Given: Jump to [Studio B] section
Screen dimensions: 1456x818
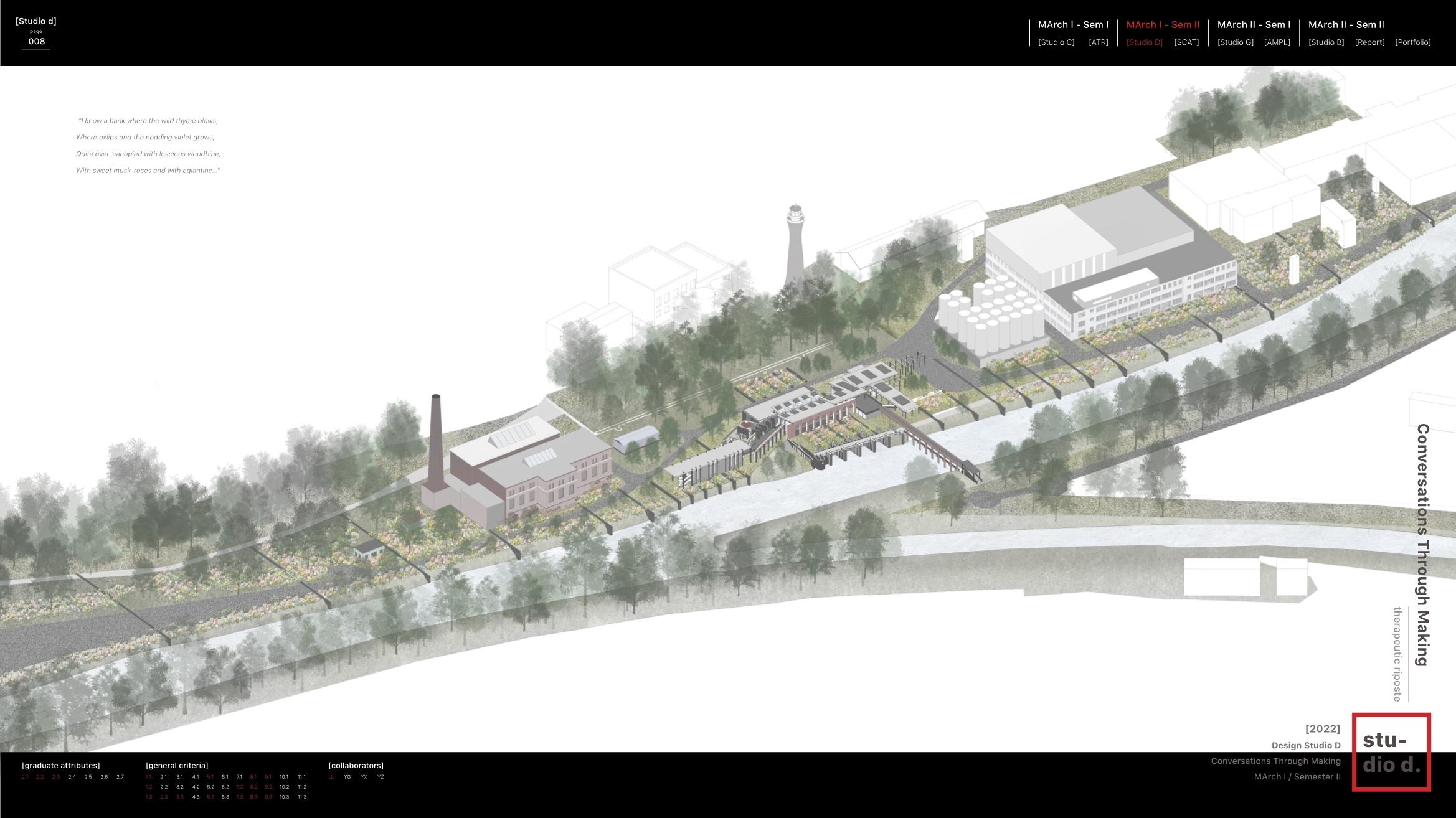Looking at the screenshot, I should coord(1326,42).
